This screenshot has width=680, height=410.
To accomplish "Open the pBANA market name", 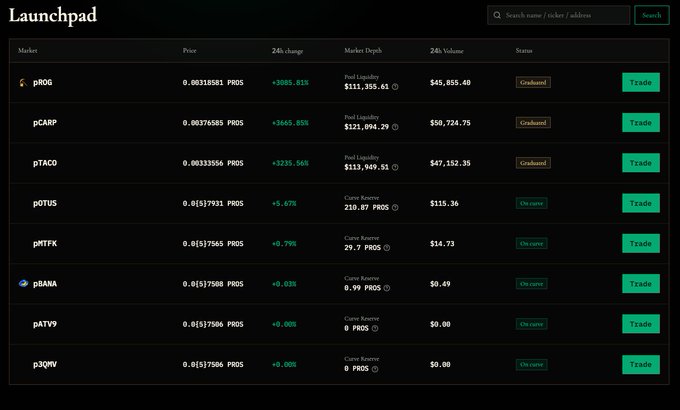I will (x=45, y=284).
